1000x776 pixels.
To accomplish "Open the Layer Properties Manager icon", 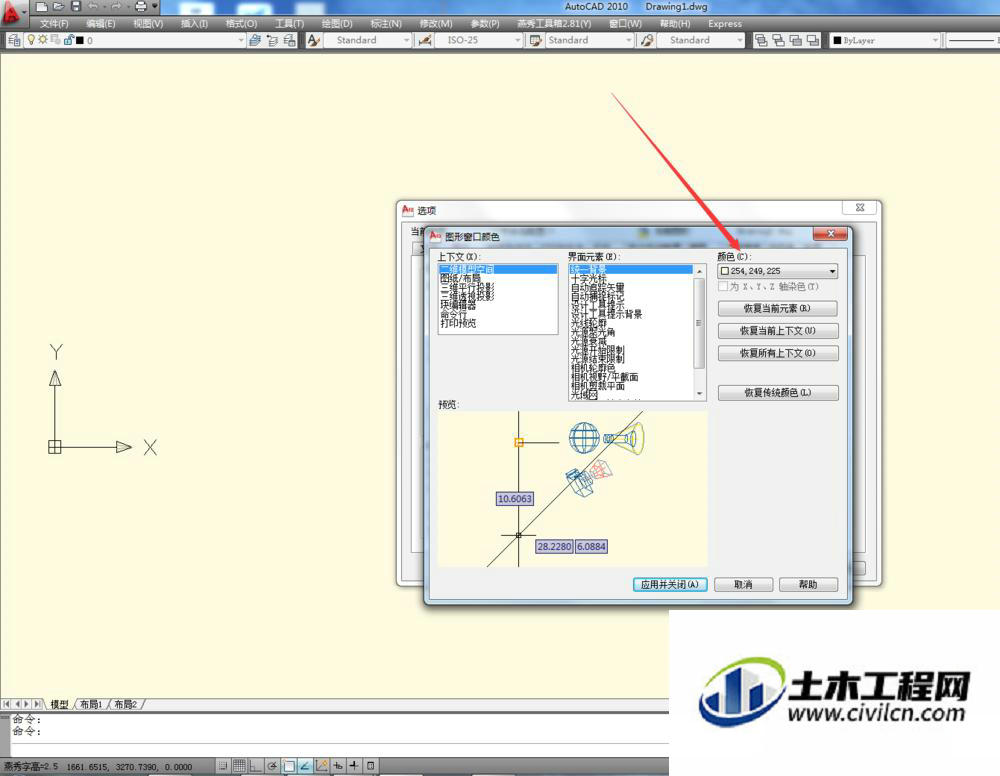I will click(x=13, y=40).
